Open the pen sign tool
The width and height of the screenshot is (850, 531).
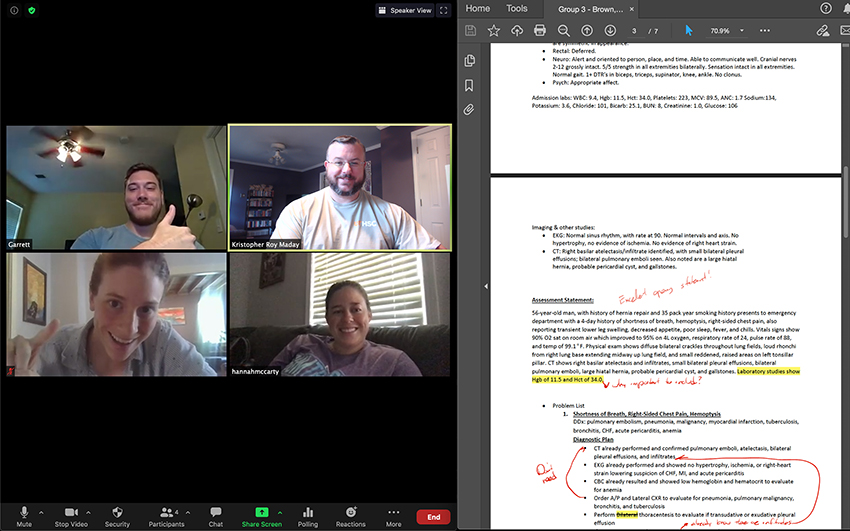pyautogui.click(x=822, y=30)
